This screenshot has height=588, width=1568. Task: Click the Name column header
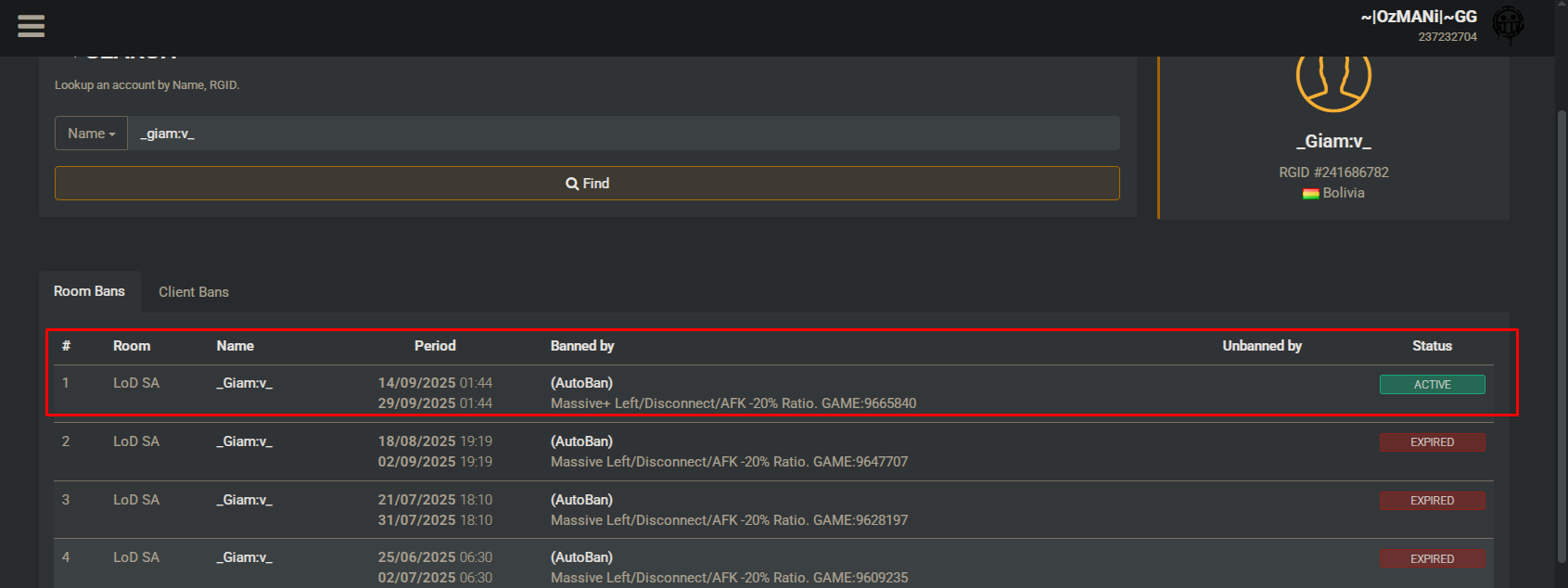236,346
